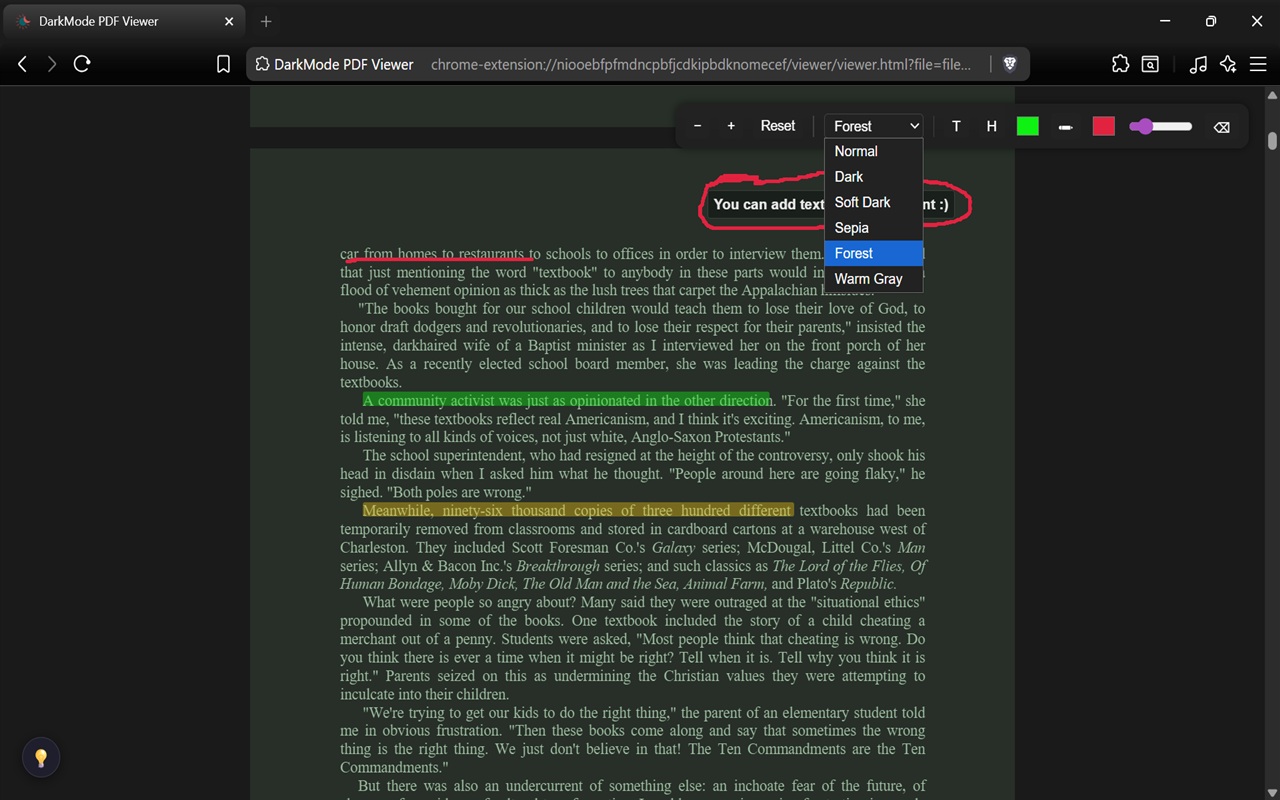Screen dimensions: 1280x800
Task: Click the address bar URL field
Action: [x=700, y=64]
